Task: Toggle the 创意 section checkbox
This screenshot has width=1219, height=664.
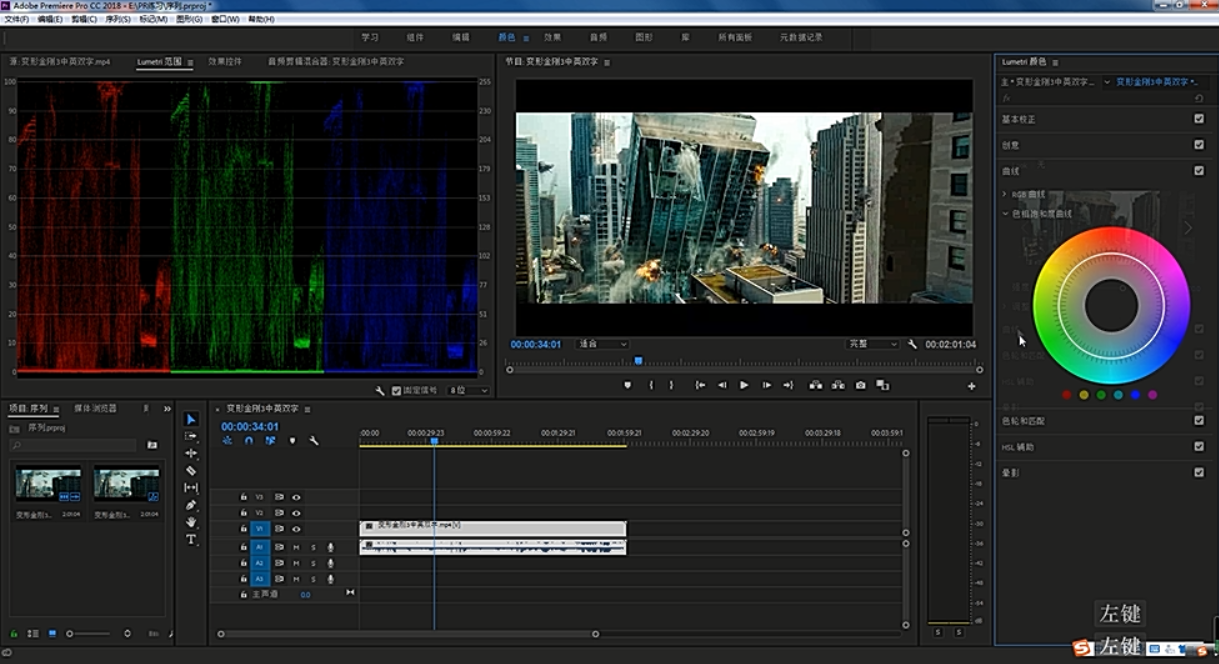Action: [x=1199, y=145]
